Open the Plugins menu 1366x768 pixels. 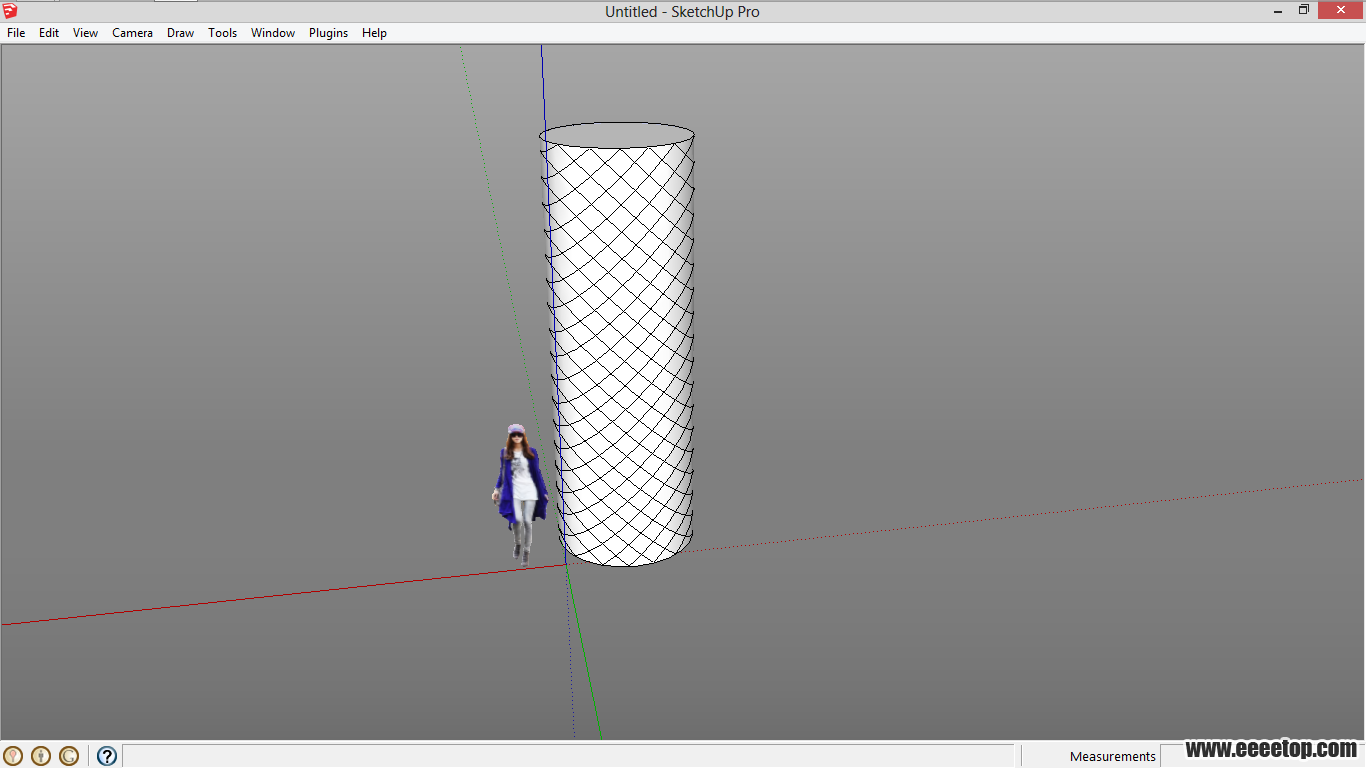(328, 33)
